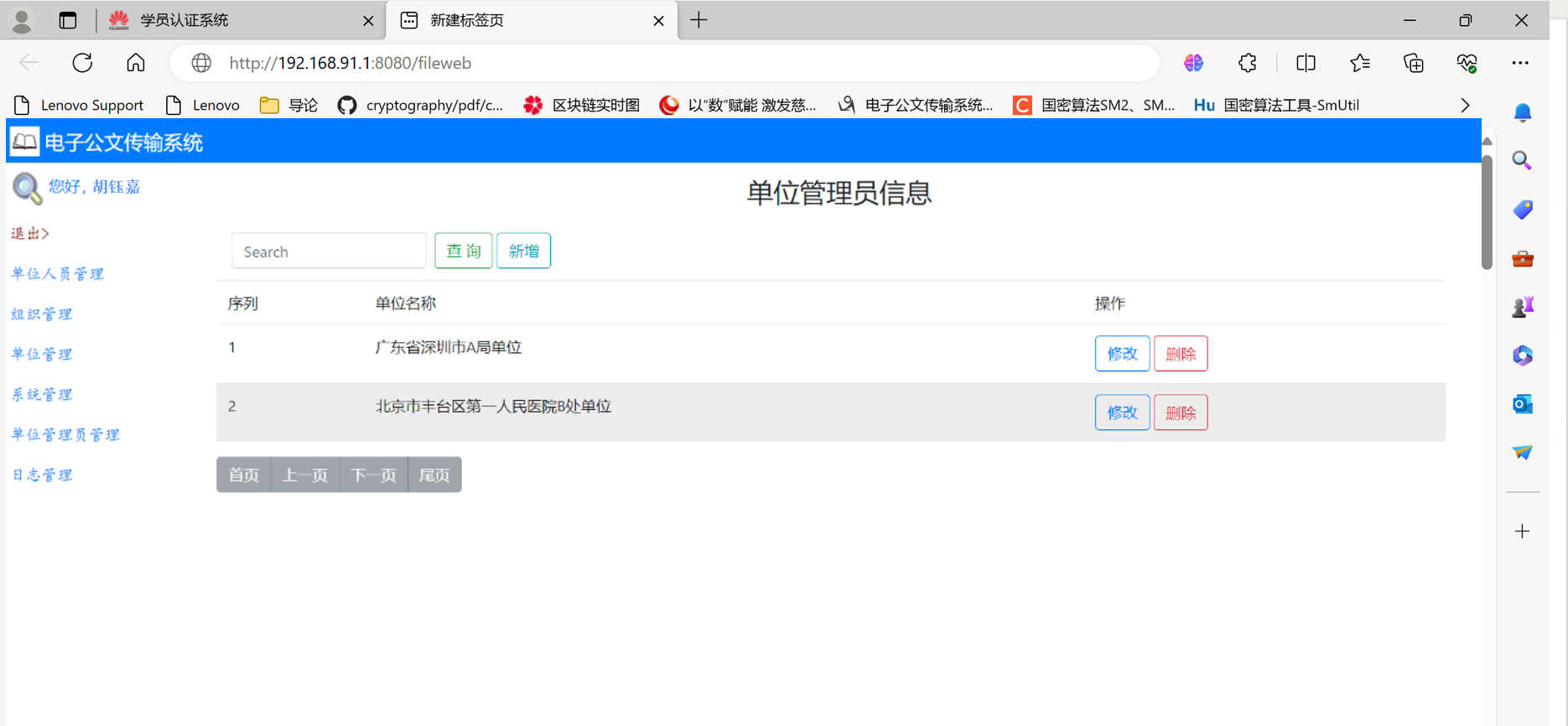Add a sidebar app with plus icon
1568x726 pixels.
click(1523, 531)
